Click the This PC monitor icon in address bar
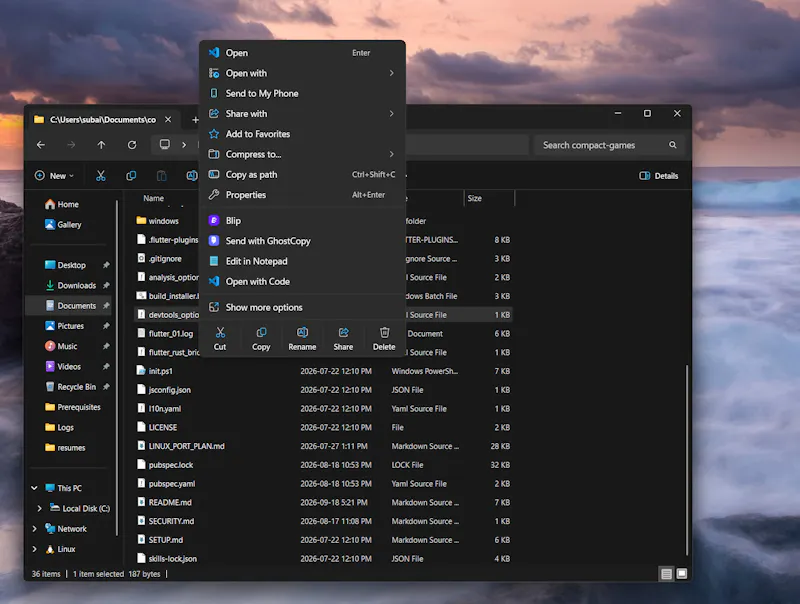800x604 pixels. coord(164,144)
